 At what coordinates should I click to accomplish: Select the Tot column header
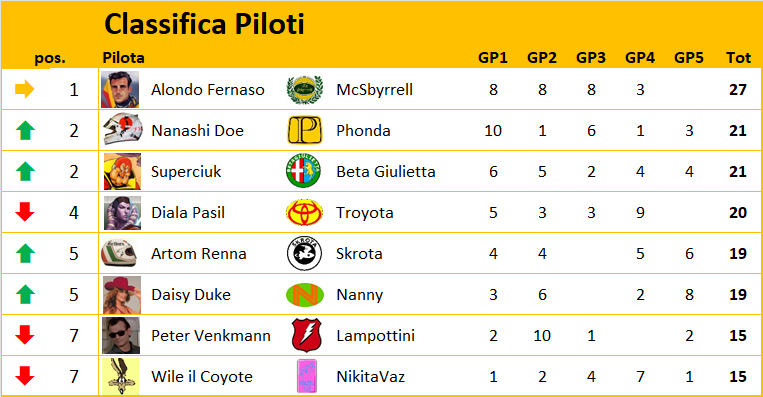point(738,58)
